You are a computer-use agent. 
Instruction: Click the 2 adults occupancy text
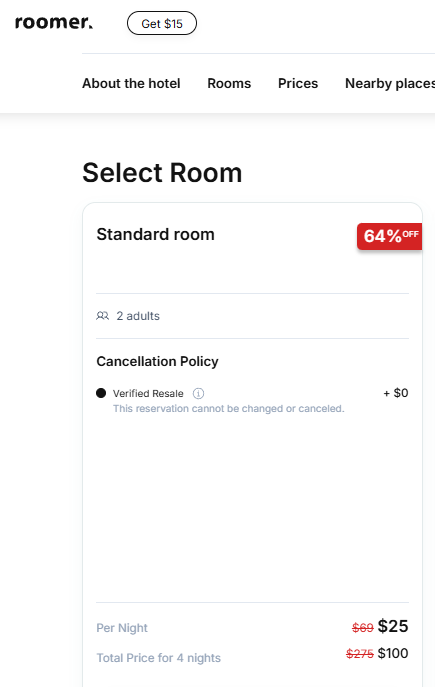(138, 316)
